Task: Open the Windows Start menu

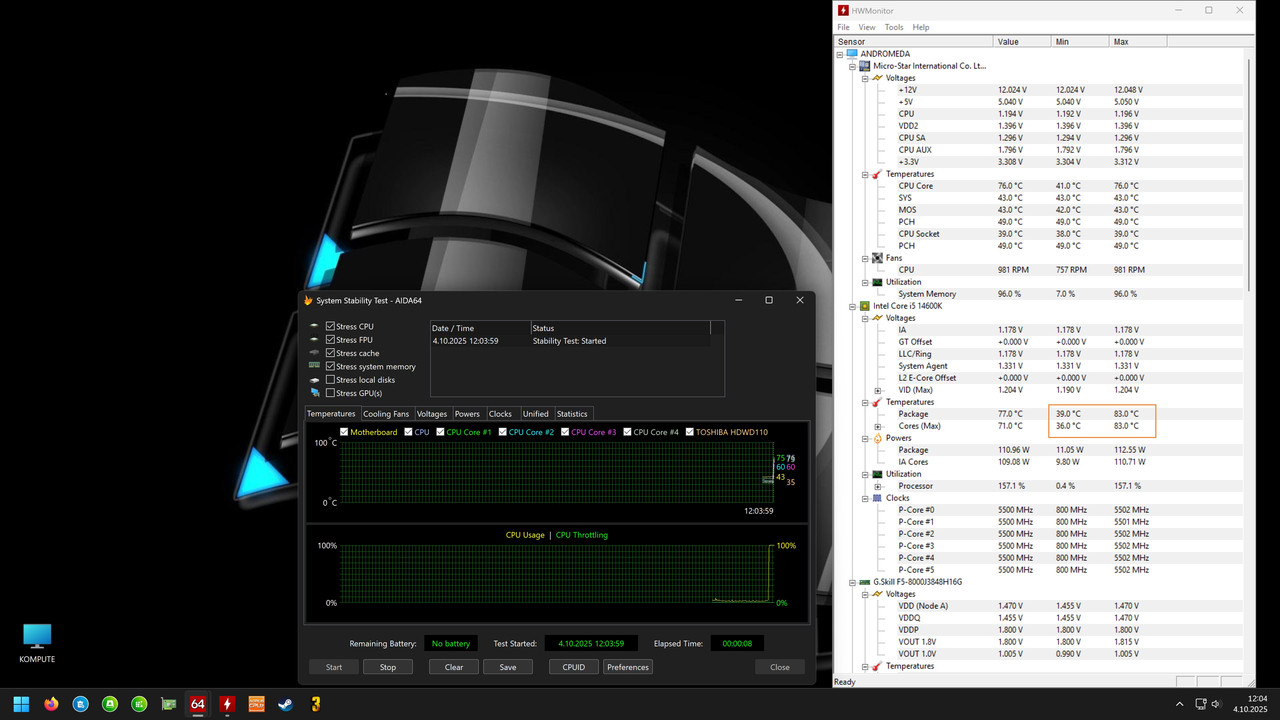Action: click(21, 704)
